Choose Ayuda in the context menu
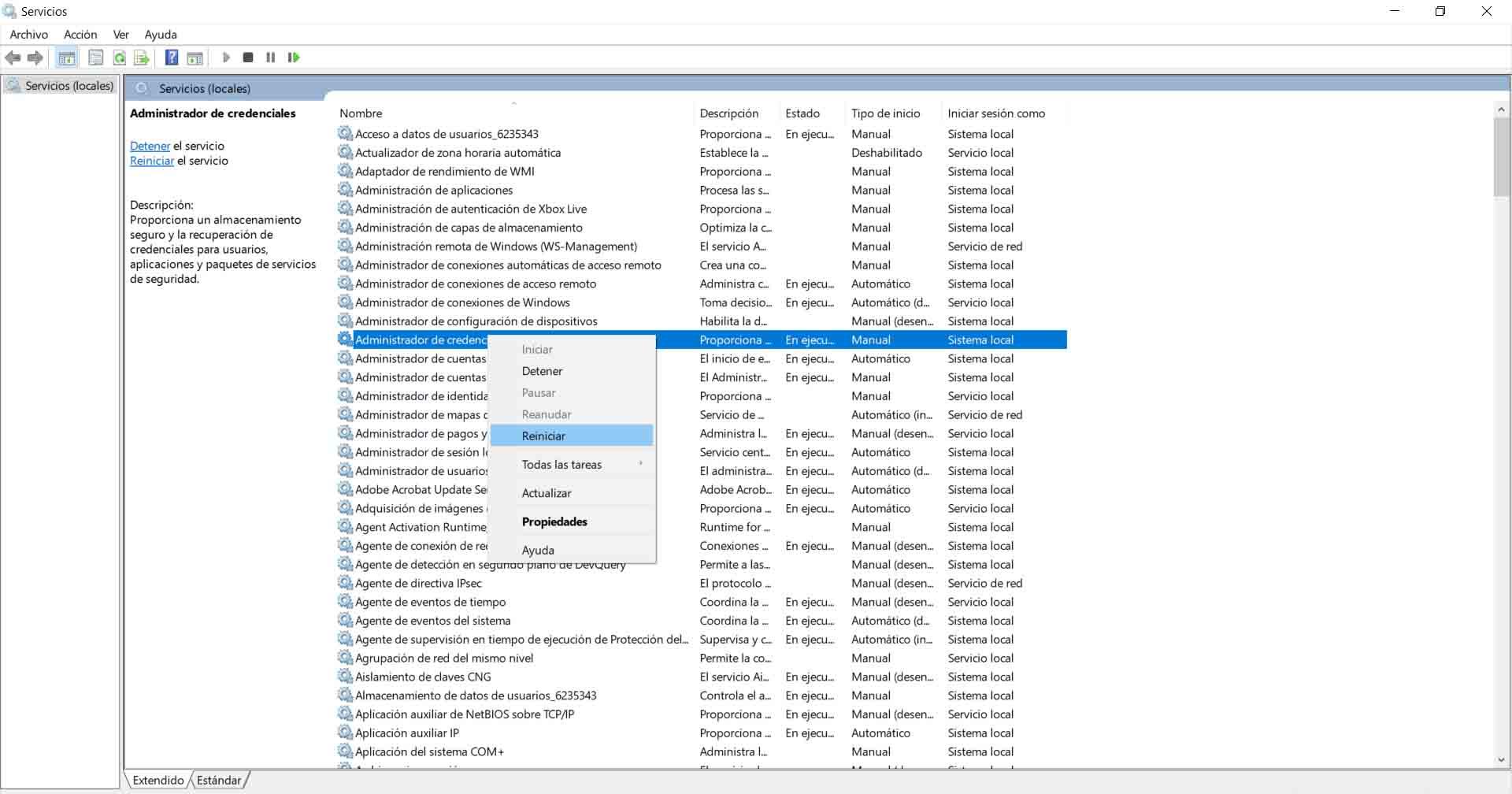This screenshot has height=794, width=1512. tap(573, 550)
